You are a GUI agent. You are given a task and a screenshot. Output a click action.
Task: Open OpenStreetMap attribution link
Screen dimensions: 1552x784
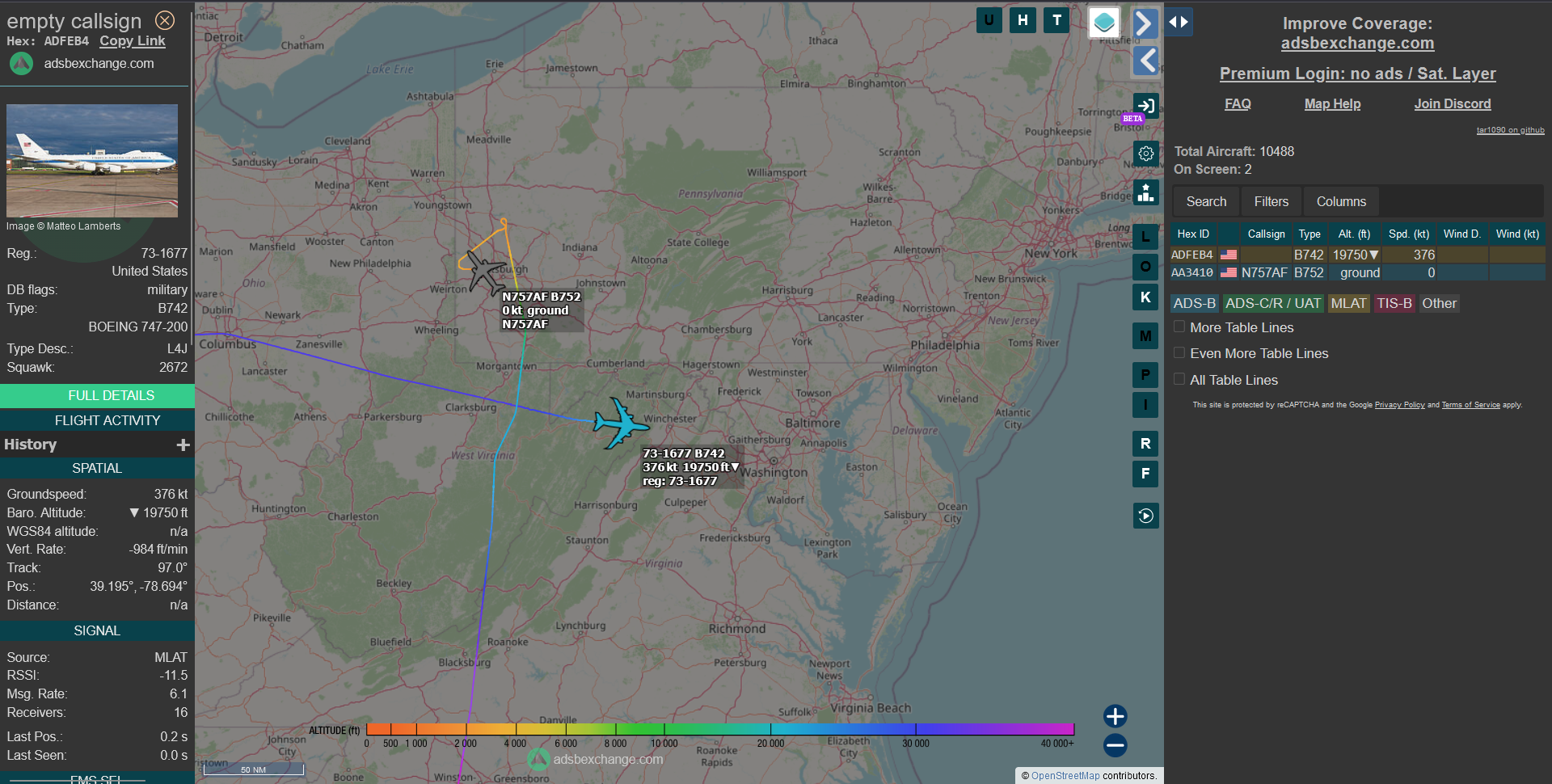tap(1065, 776)
